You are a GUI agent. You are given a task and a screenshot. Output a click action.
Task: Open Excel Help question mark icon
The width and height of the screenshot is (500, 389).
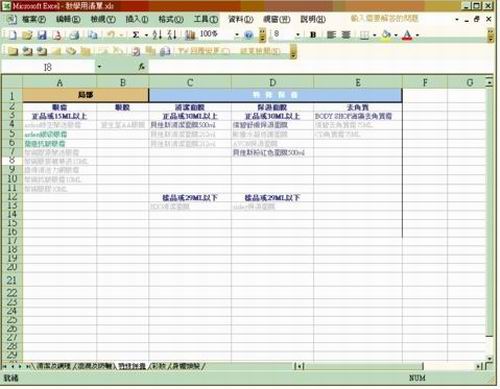coord(249,35)
